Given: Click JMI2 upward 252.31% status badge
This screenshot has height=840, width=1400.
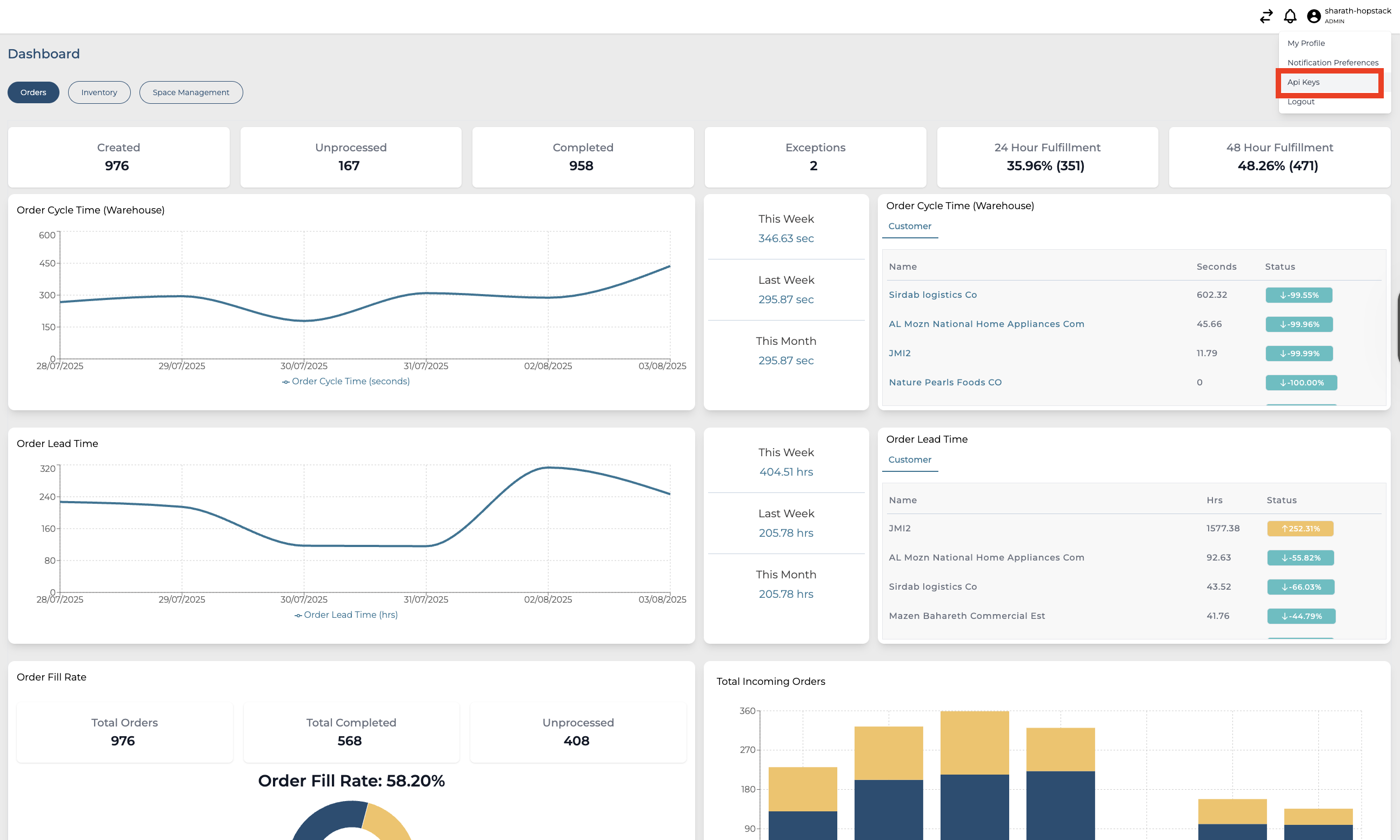Looking at the screenshot, I should coord(1300,529).
